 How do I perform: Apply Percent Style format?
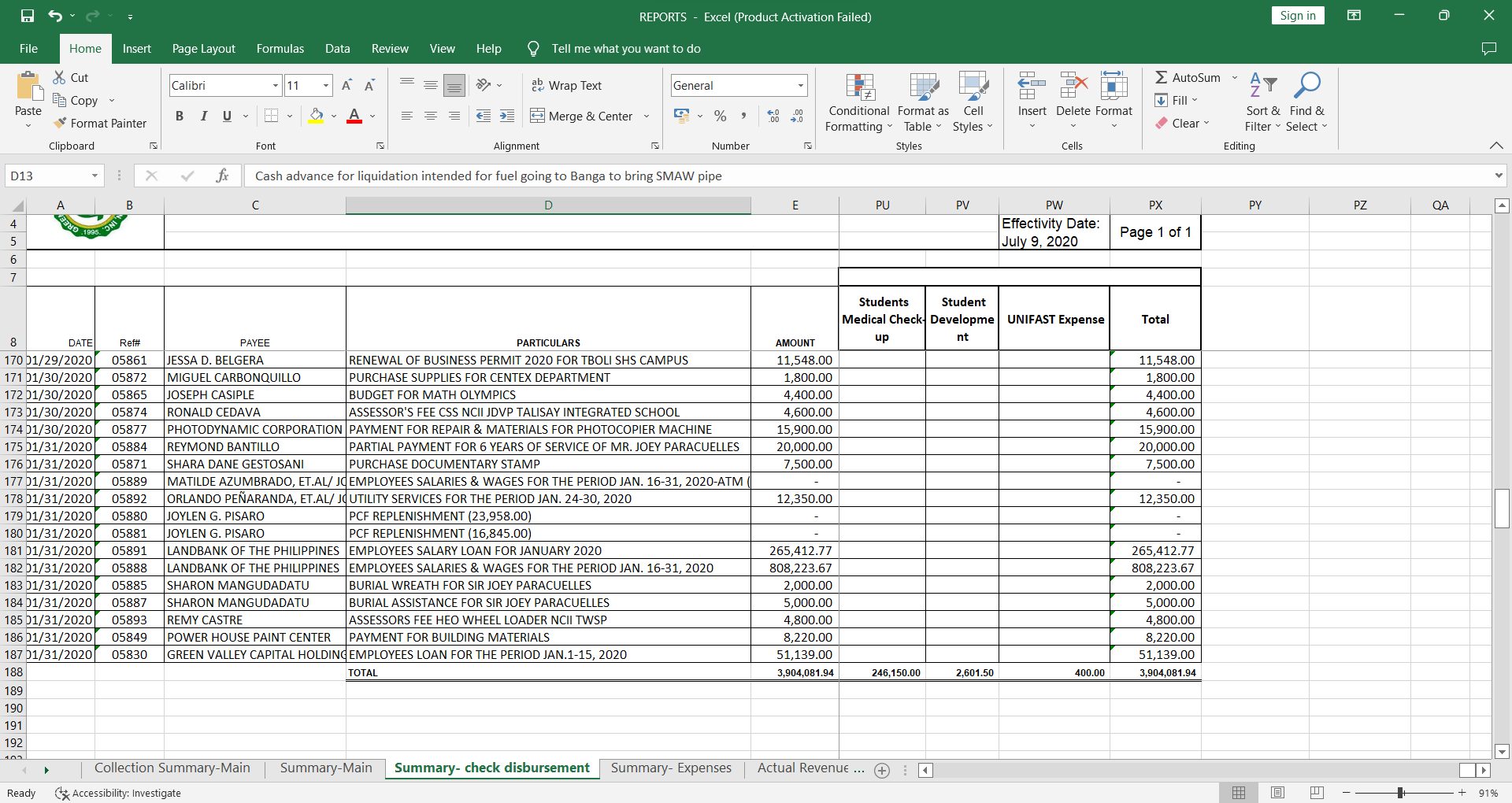(720, 116)
